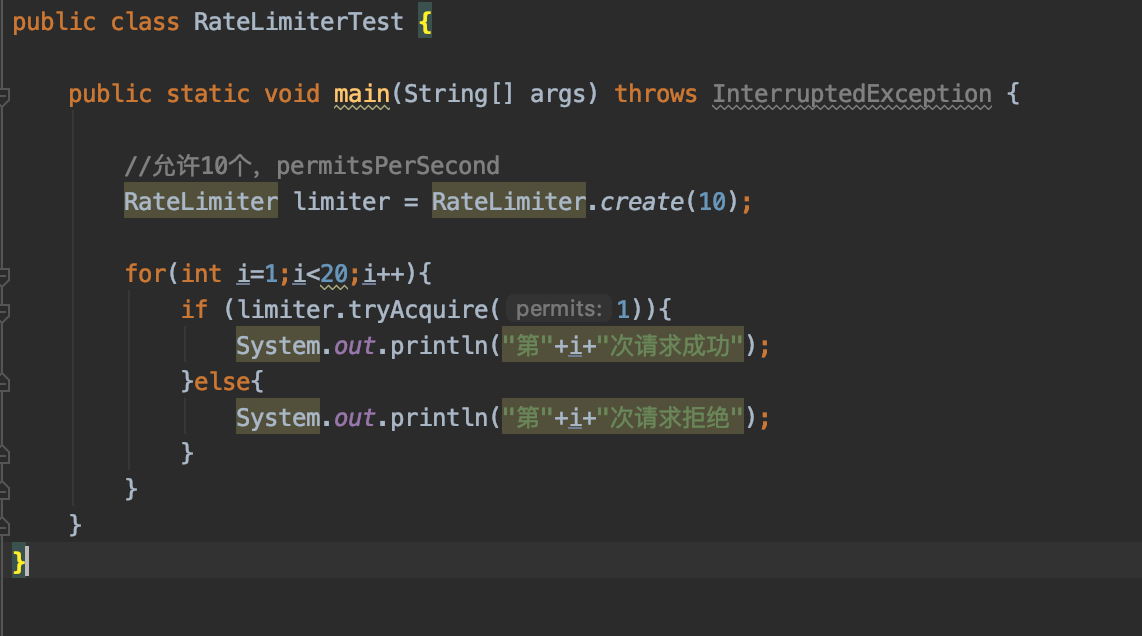Click the permits: parameter hint

tap(559, 309)
